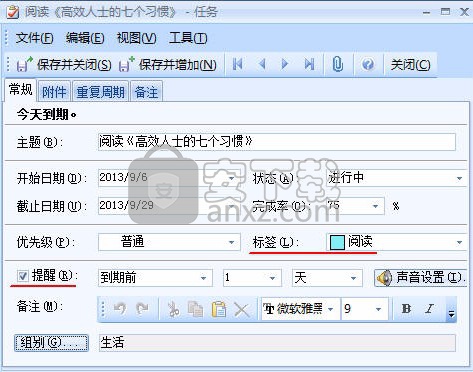Open the font size 9 dropdown
The height and width of the screenshot is (372, 473).
378,309
